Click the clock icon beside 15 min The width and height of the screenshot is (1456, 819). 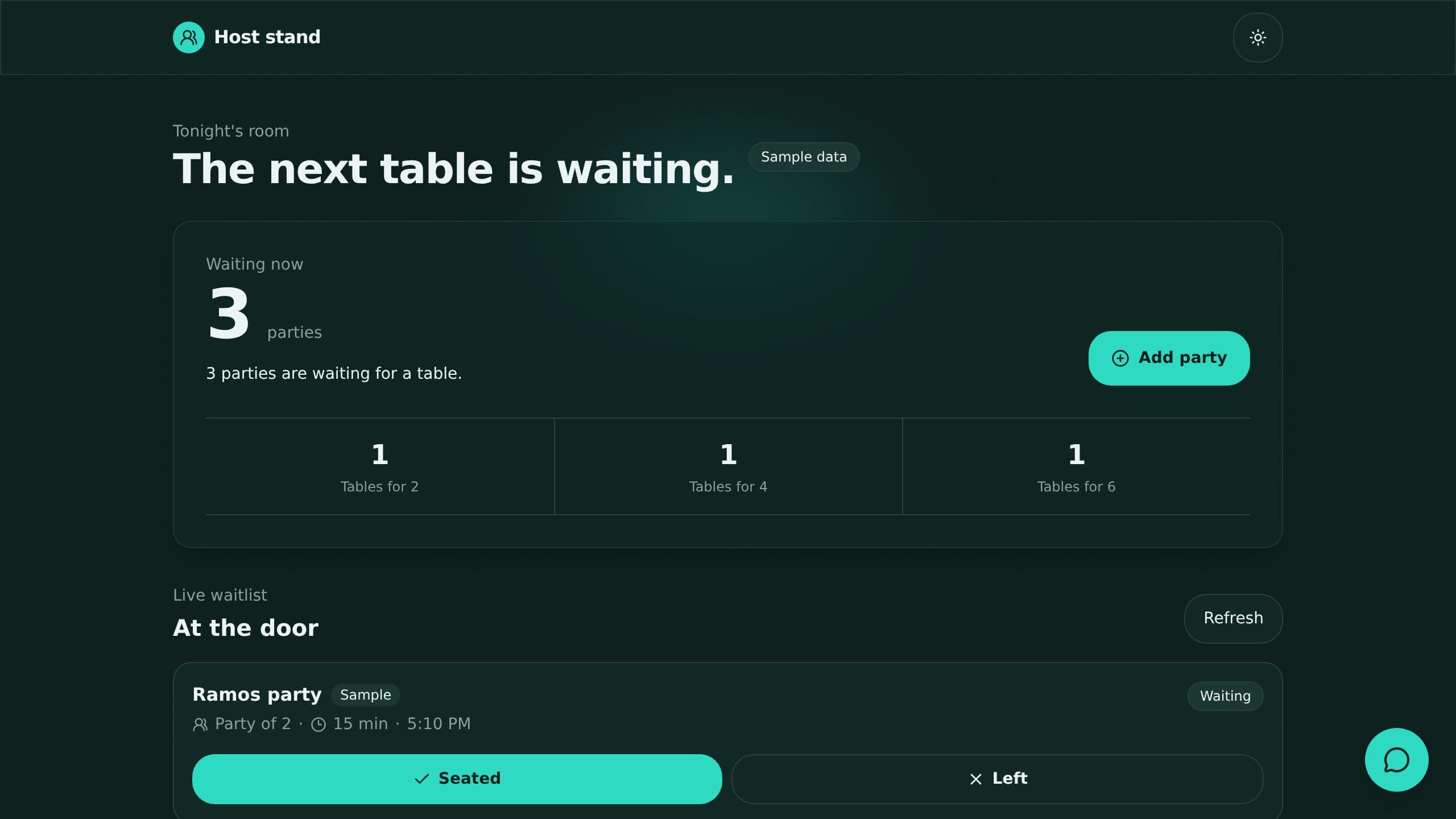click(318, 724)
